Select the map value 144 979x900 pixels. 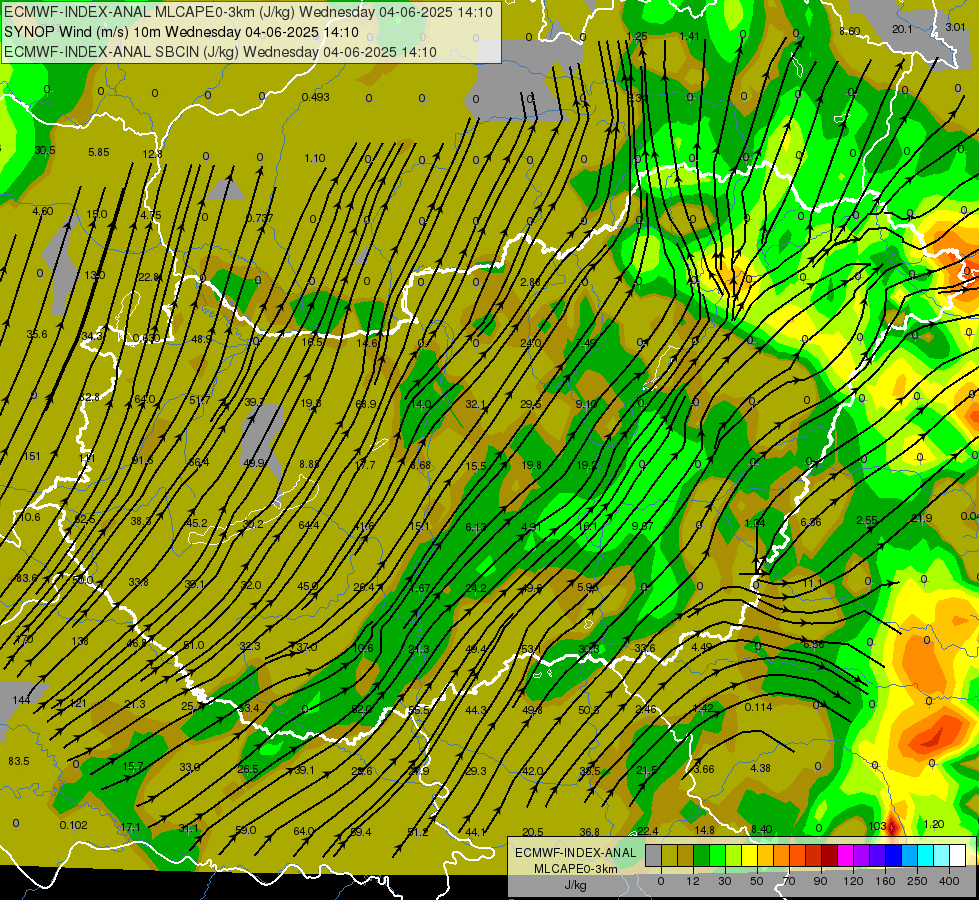(x=21, y=700)
